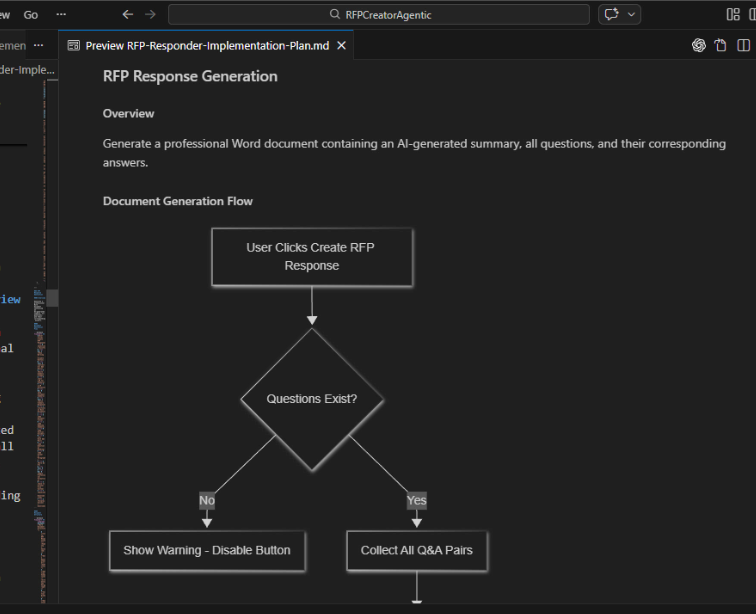This screenshot has width=756, height=614.
Task: Close the Preview RFP-Responder-Implementation-Plan.md tab
Action: [x=341, y=46]
